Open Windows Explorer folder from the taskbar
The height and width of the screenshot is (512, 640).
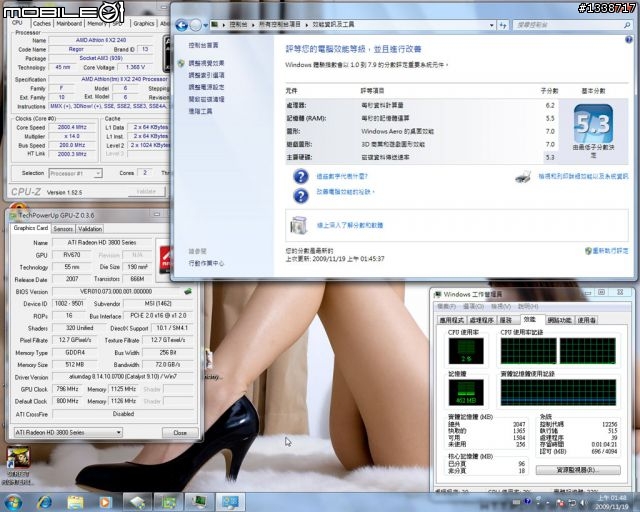75,502
